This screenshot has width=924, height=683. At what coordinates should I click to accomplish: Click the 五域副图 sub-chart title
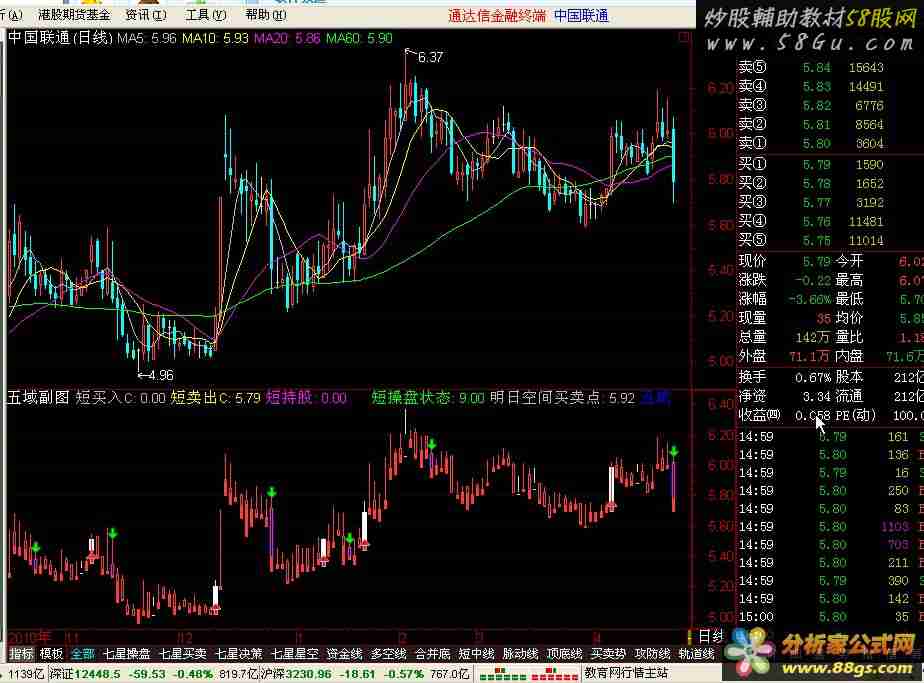[x=38, y=398]
